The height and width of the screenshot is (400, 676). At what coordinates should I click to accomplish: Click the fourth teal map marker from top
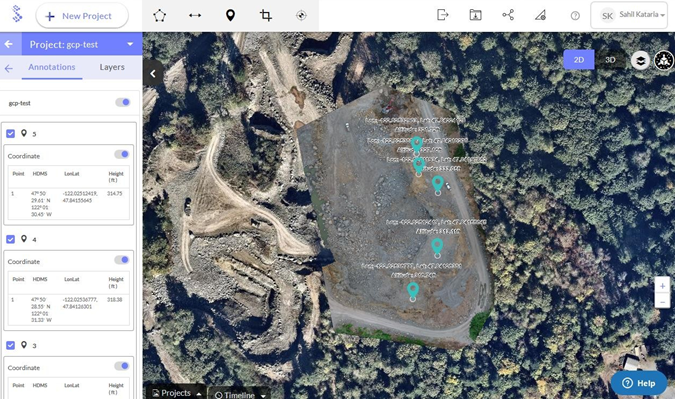point(437,248)
